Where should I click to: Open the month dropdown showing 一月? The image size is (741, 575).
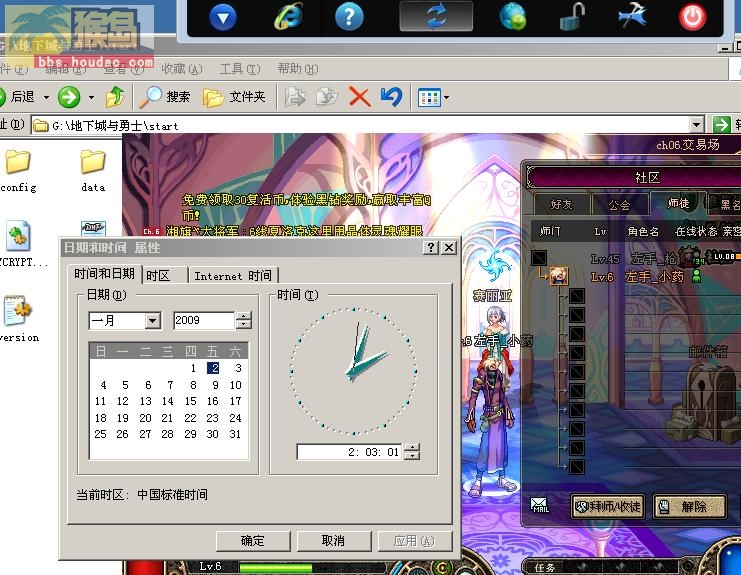[152, 321]
